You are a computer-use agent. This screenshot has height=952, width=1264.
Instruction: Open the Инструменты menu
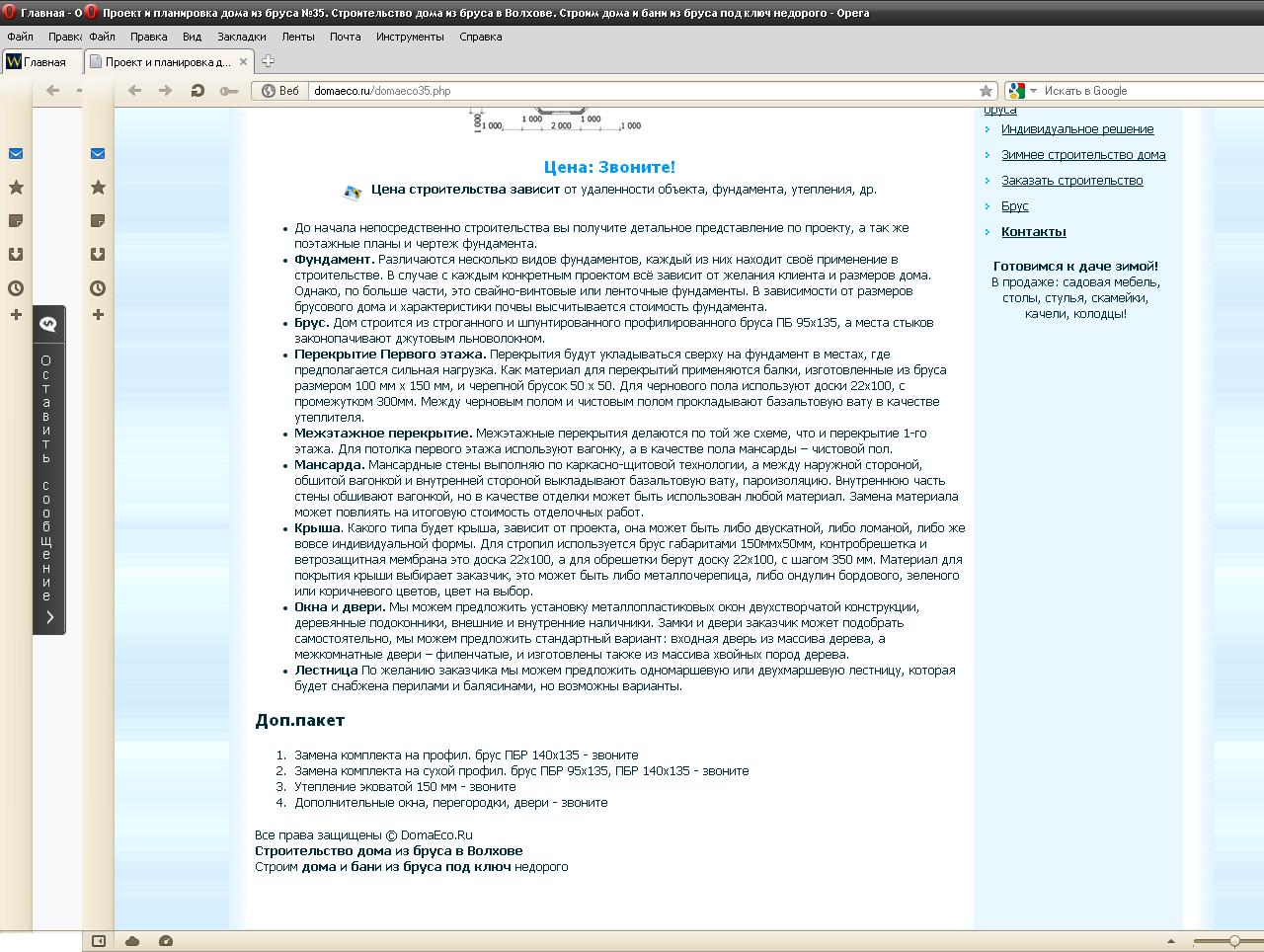(x=410, y=37)
